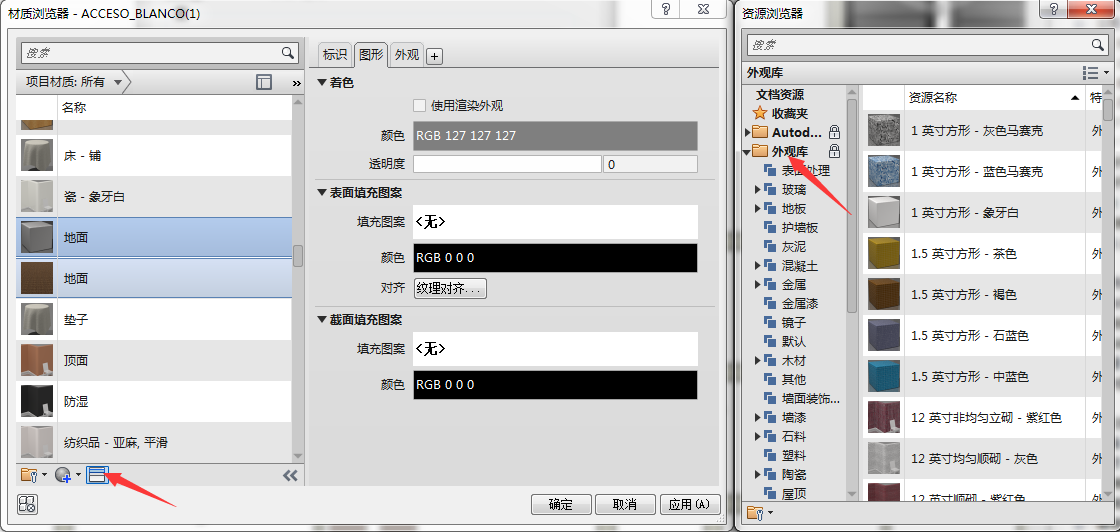
Task: Click the cut pattern color RGB 0 0 0
Action: [x=555, y=384]
